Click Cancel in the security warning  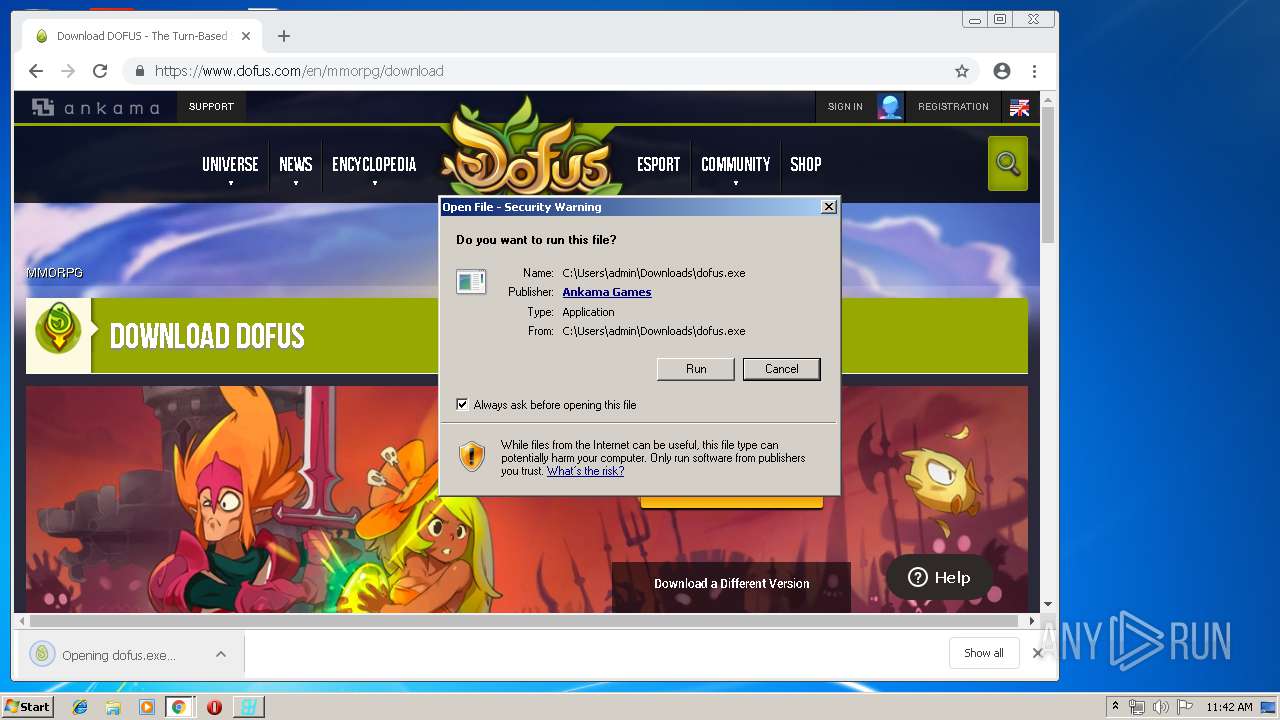click(x=782, y=369)
